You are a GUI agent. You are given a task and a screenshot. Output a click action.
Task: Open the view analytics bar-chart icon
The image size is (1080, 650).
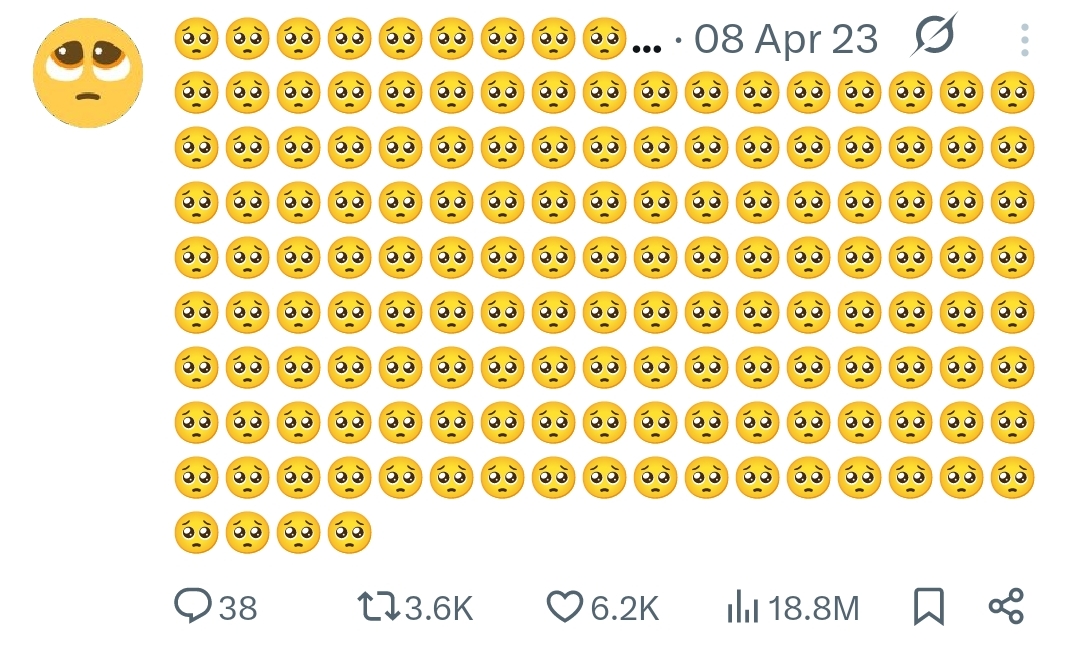pyautogui.click(x=740, y=606)
